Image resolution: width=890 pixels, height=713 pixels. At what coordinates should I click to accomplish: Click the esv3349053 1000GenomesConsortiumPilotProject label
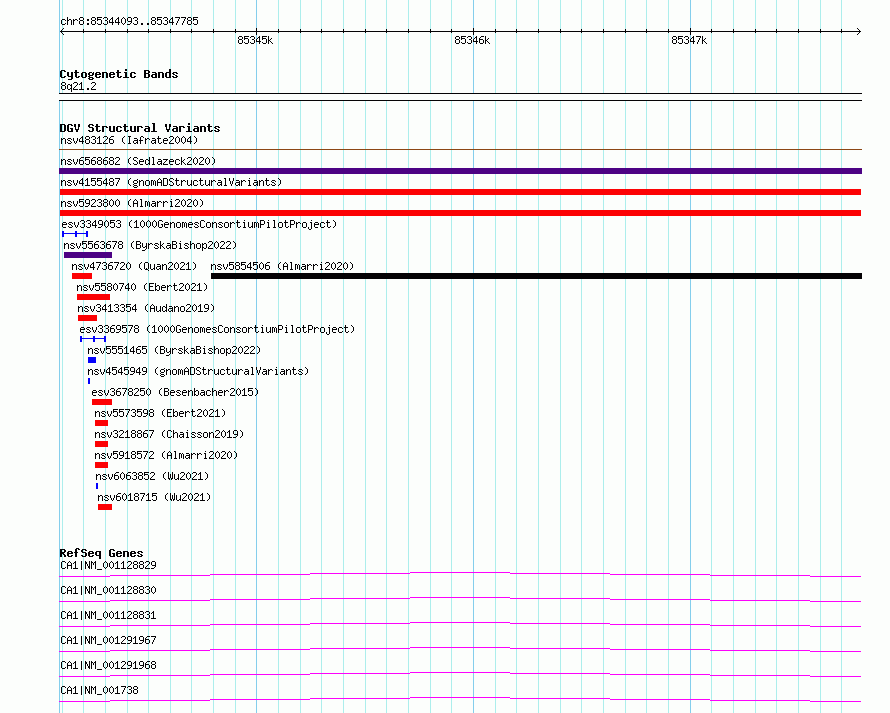199,224
